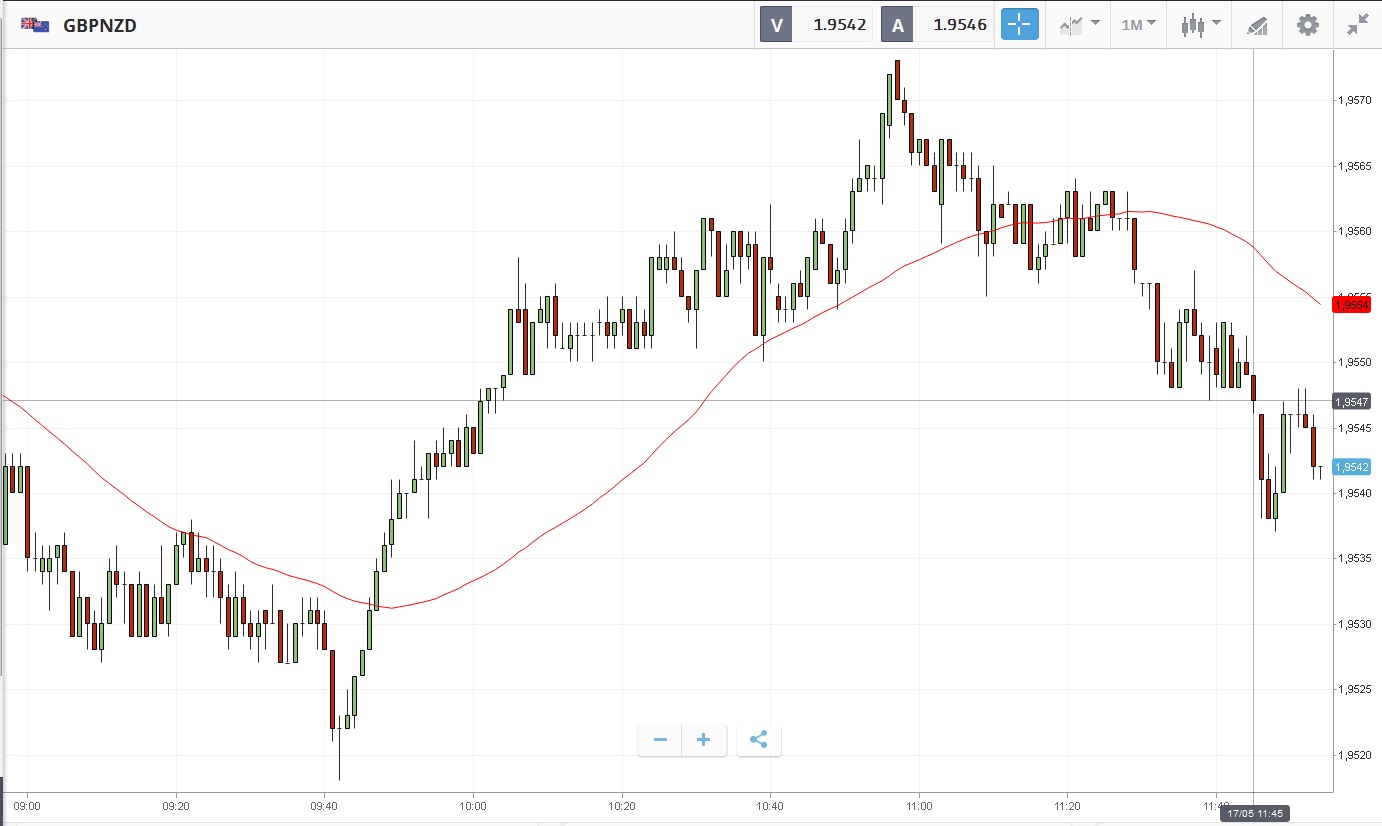Click the blue 1,9542 current price label
Viewport: 1382px width, 826px height.
point(1352,467)
